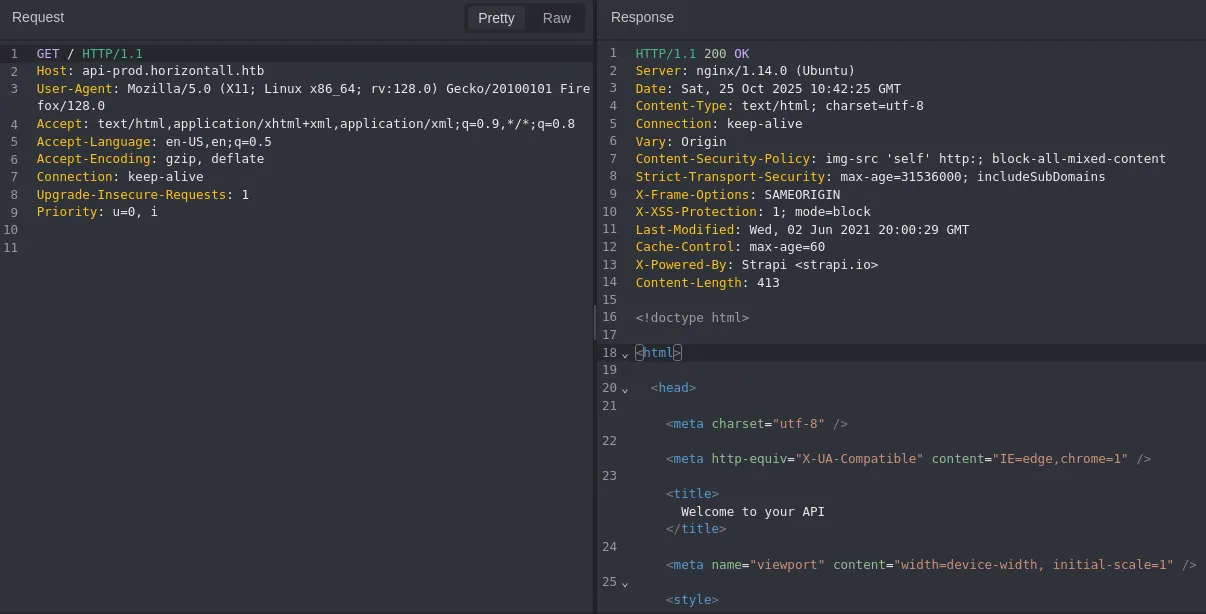Switch to the Raw view tab
Image resolution: width=1206 pixels, height=614 pixels.
tap(557, 18)
